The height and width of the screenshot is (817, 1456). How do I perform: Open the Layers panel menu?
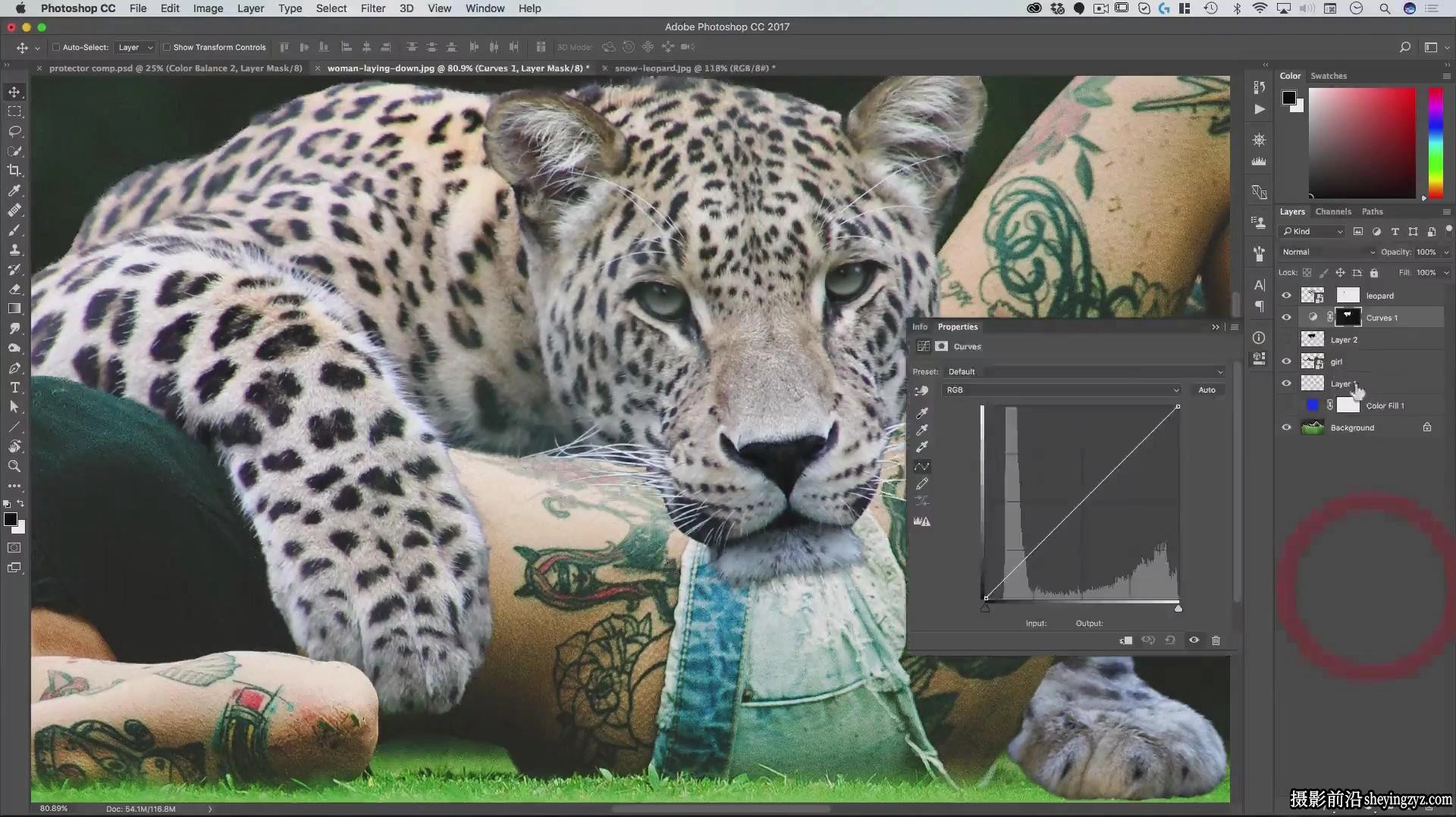tap(1446, 211)
